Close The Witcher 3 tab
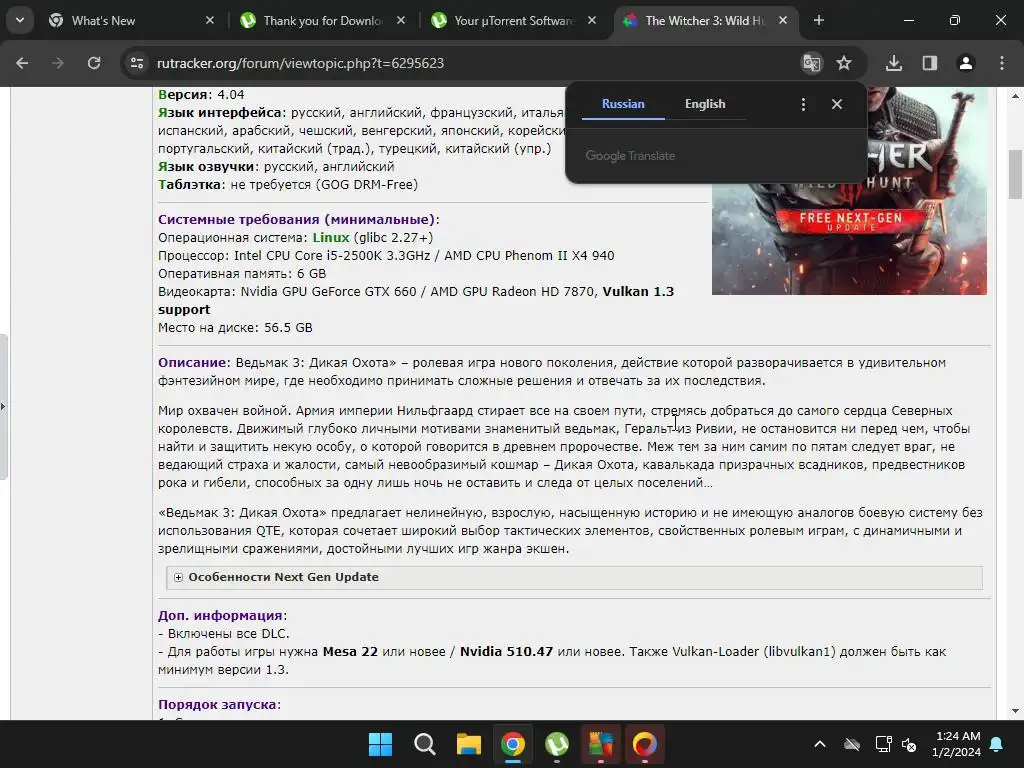This screenshot has width=1024, height=768. tap(783, 21)
